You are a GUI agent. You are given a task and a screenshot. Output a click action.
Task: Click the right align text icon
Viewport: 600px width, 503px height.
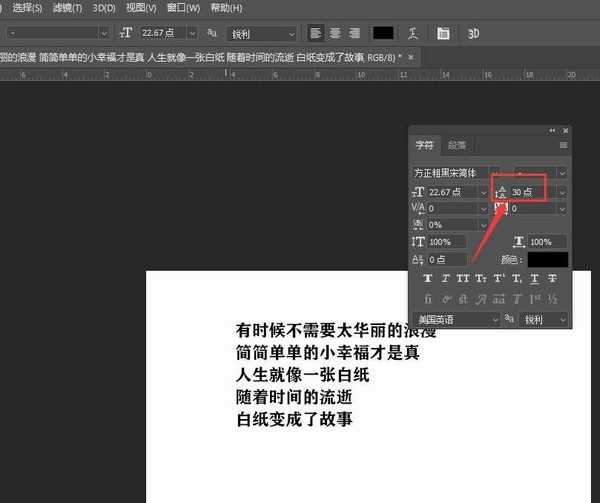click(354, 33)
